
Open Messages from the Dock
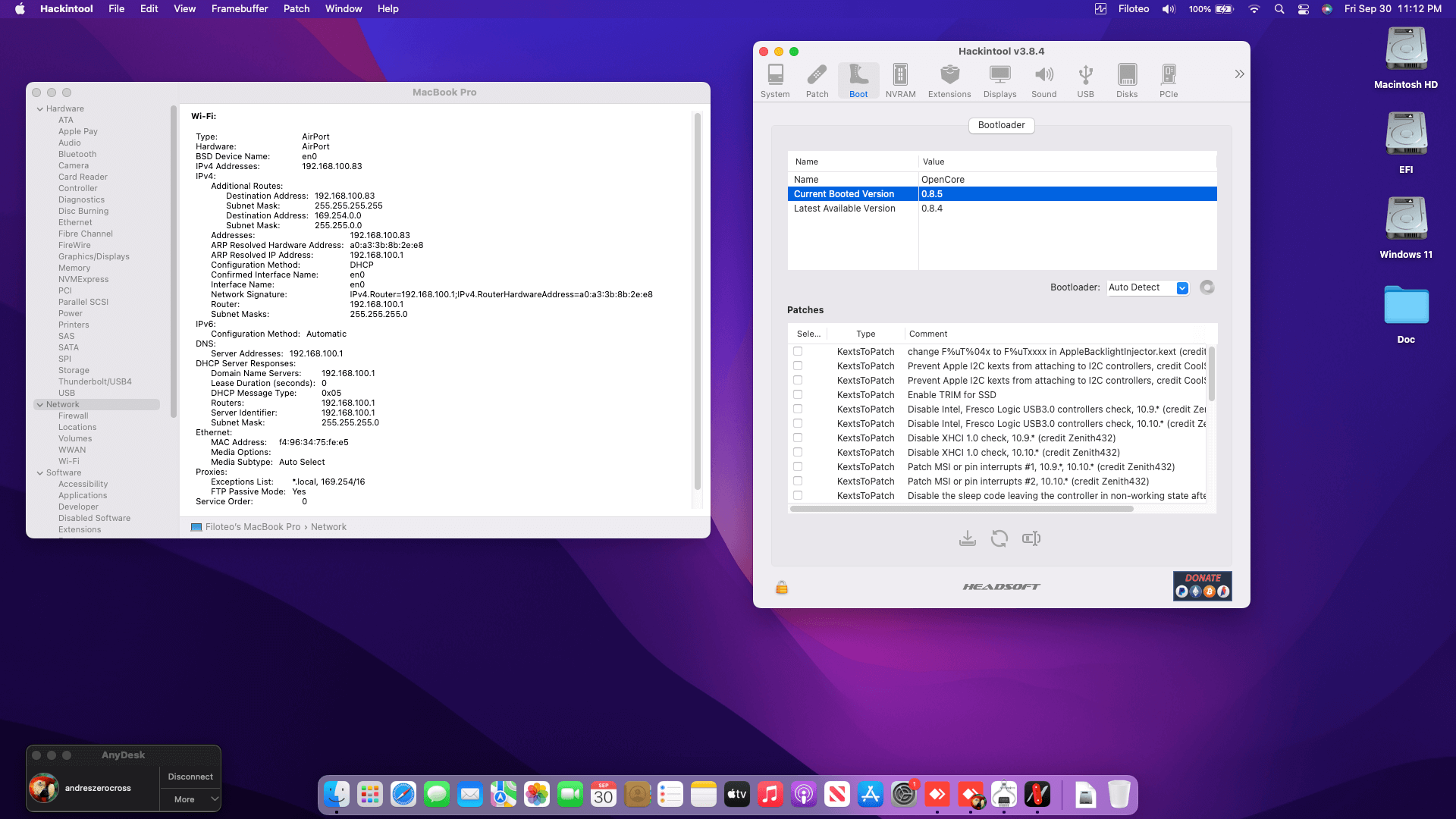[x=437, y=795]
